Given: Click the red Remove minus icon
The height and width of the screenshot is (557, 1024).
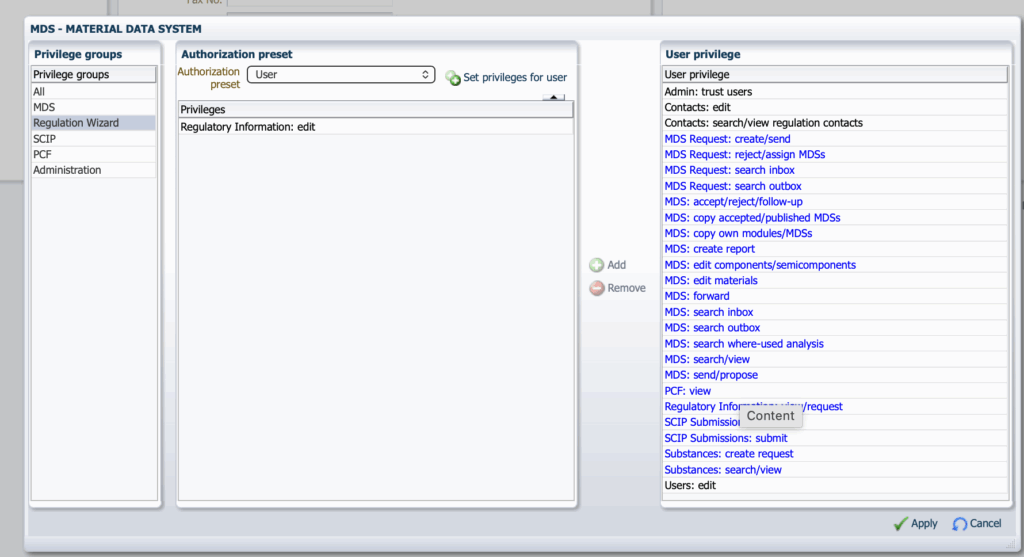Looking at the screenshot, I should pos(596,288).
